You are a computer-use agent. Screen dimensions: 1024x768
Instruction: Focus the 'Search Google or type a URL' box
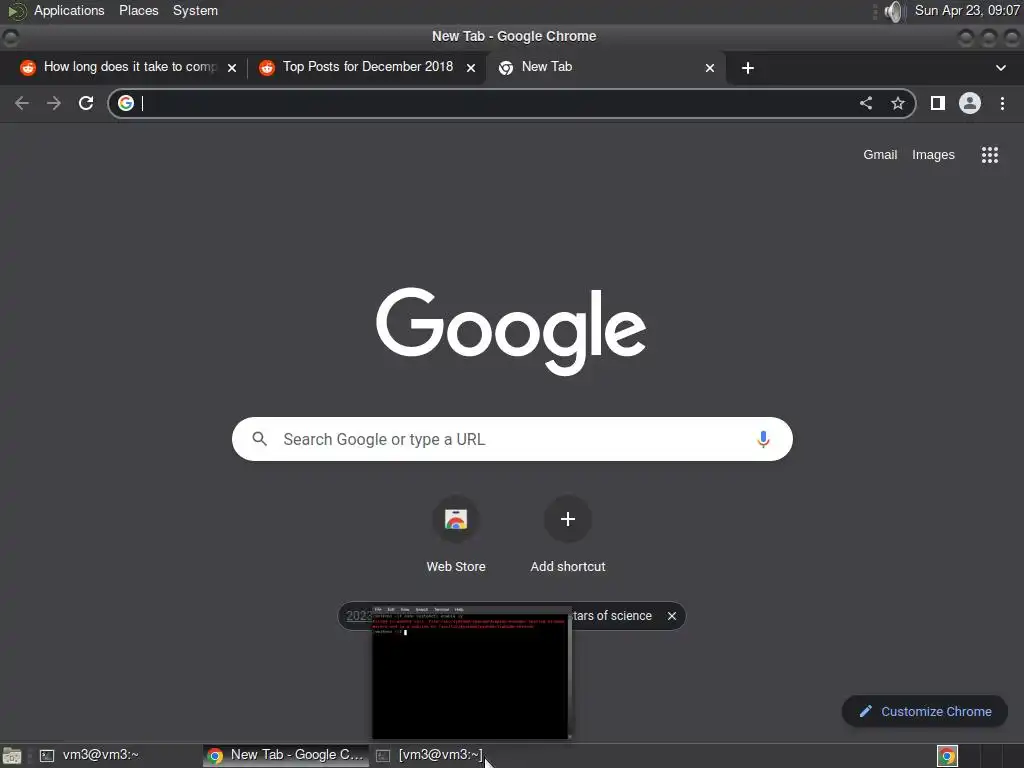(x=512, y=440)
